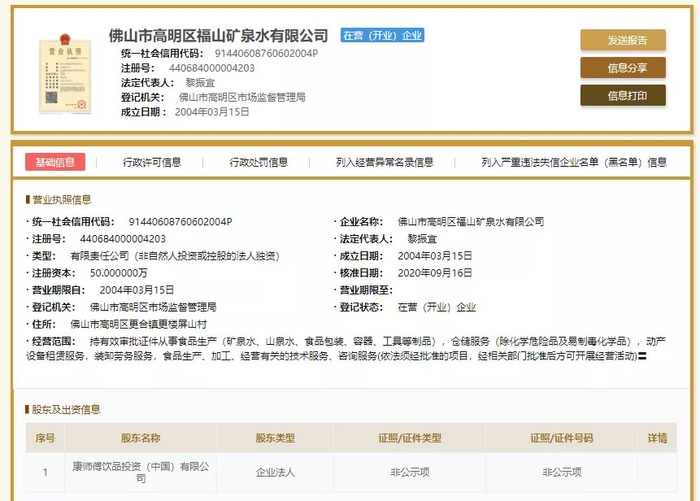Click the 在营（开业）企业 status badge
This screenshot has width=700, height=501.
pos(382,35)
